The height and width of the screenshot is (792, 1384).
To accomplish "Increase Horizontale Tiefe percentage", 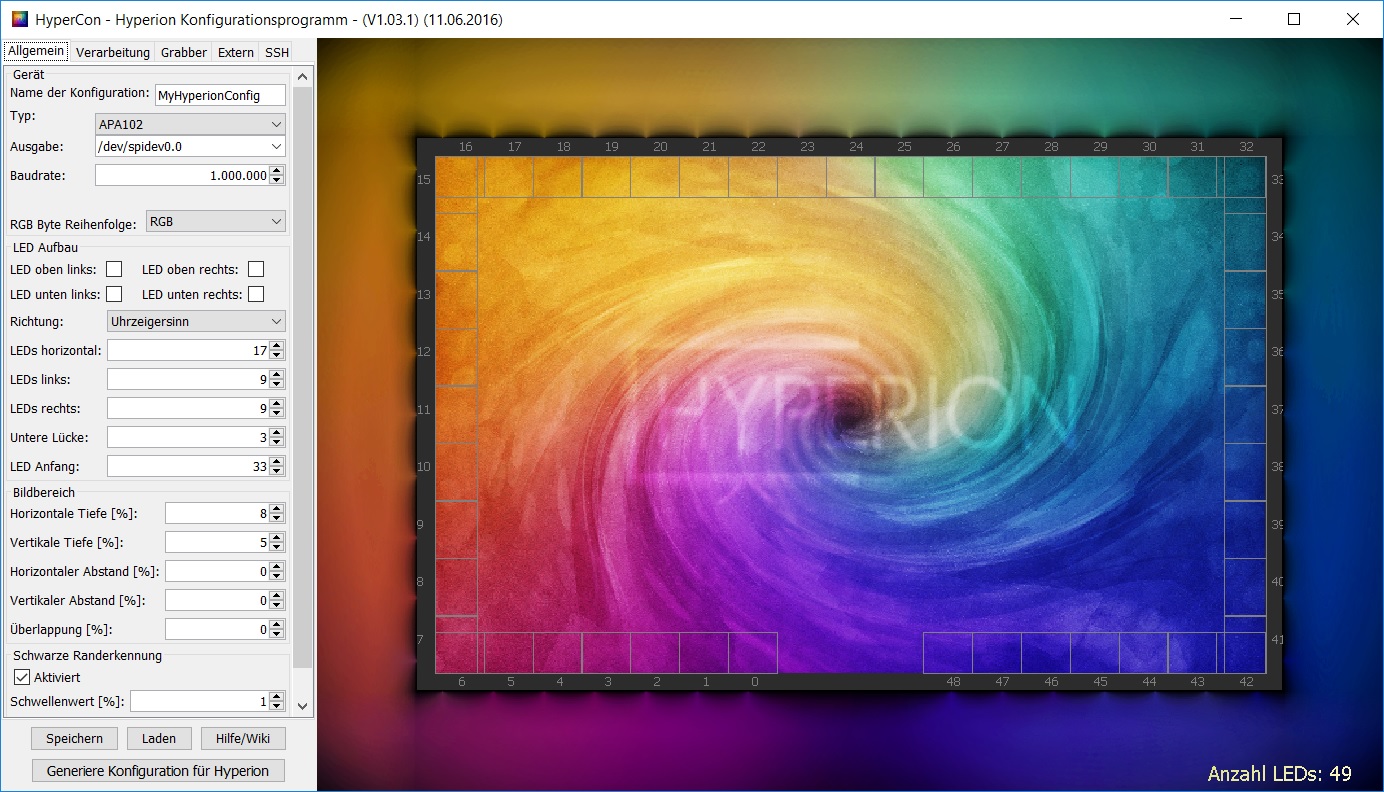I will (x=277, y=508).
